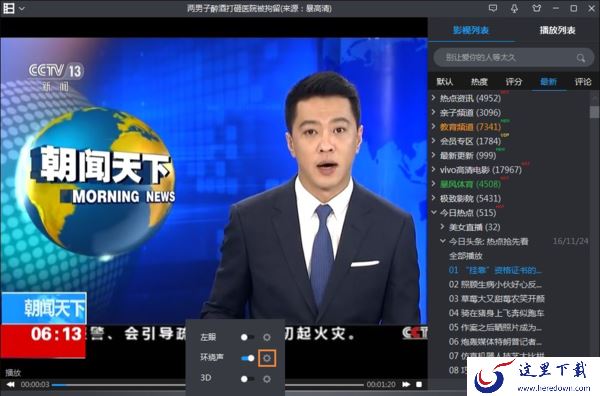Play item 05 作案之后晒照片成为...
The width and height of the screenshot is (600, 396).
pyautogui.click(x=495, y=328)
